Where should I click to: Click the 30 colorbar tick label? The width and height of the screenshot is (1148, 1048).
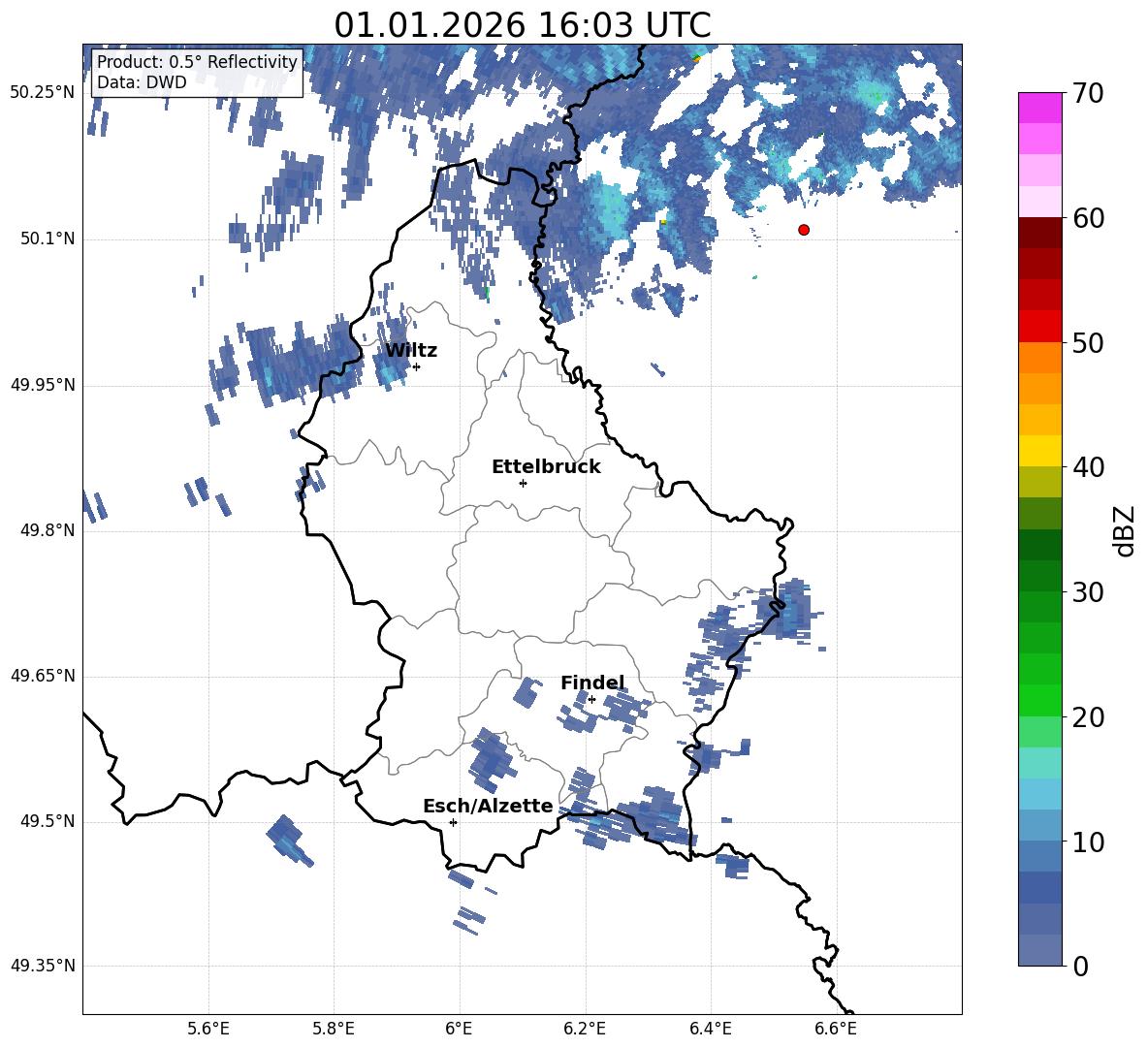pyautogui.click(x=1088, y=592)
